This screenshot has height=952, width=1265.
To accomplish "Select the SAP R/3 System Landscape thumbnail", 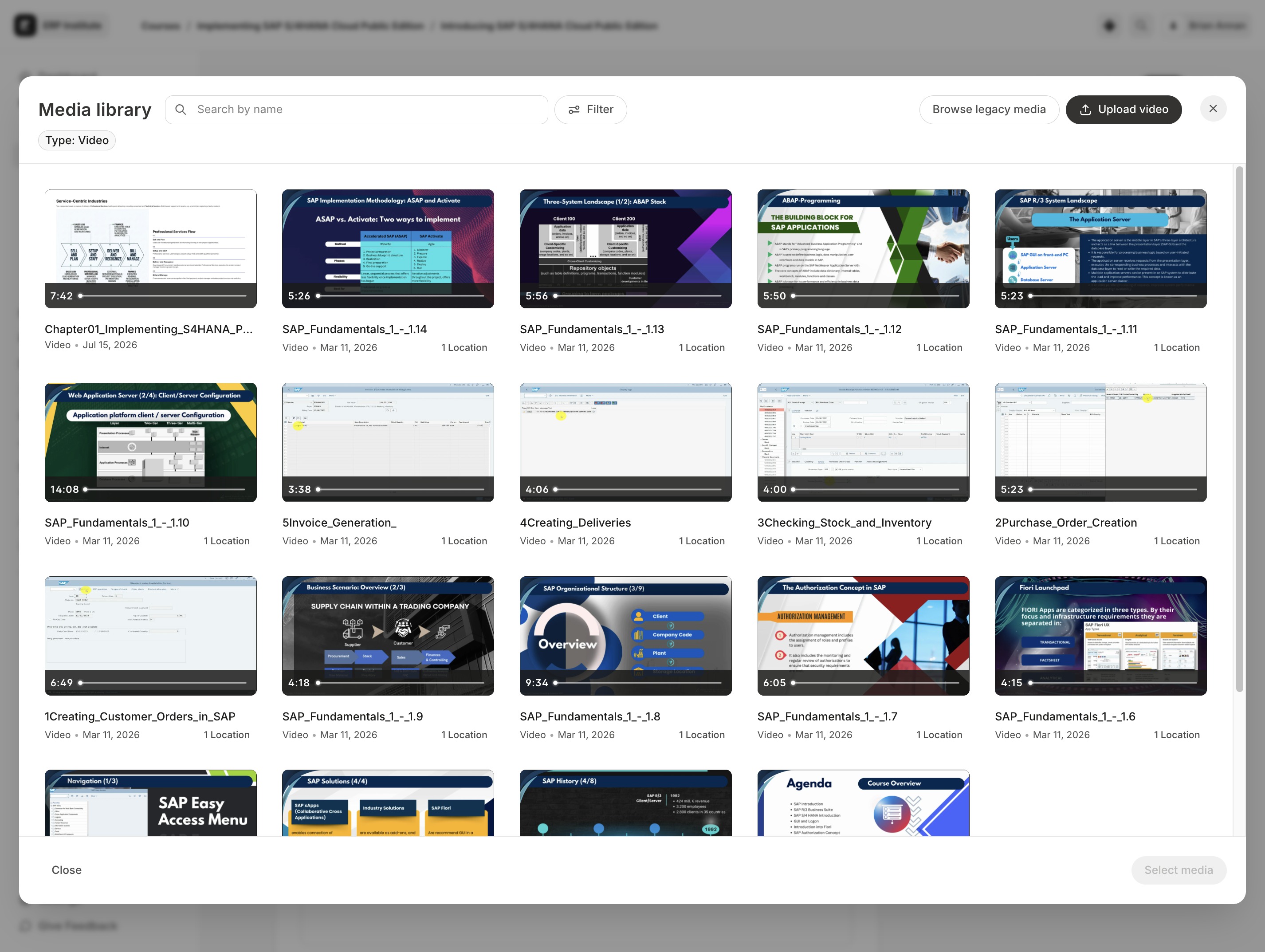I will coord(1100,249).
